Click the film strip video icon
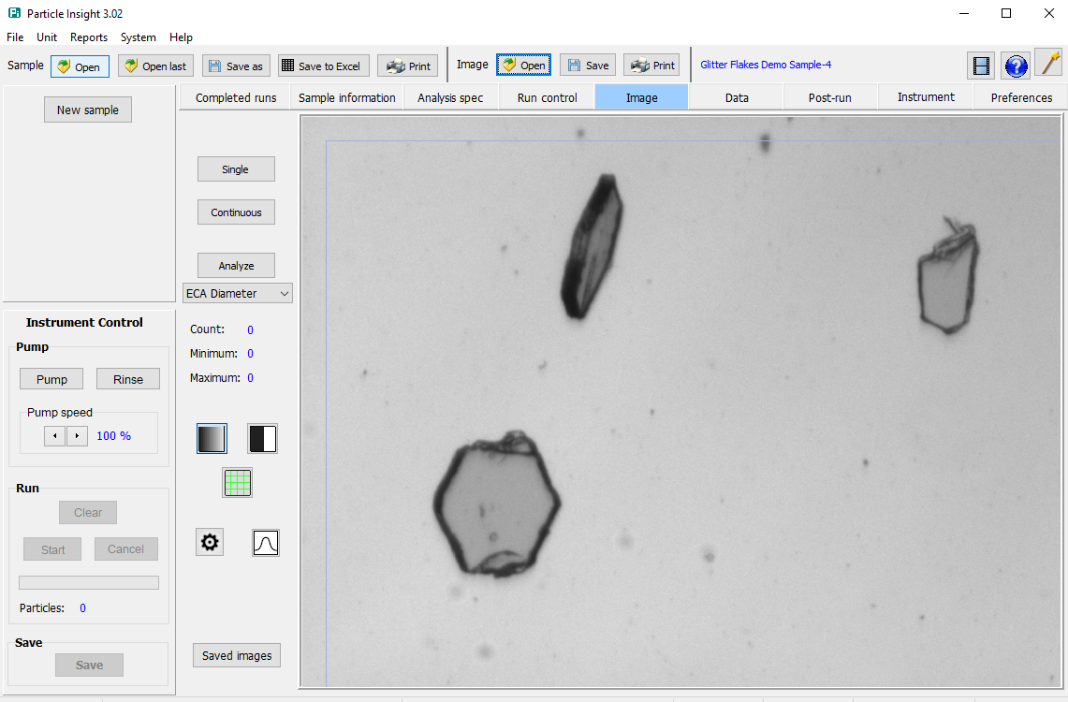This screenshot has height=702, width=1068. coord(980,66)
